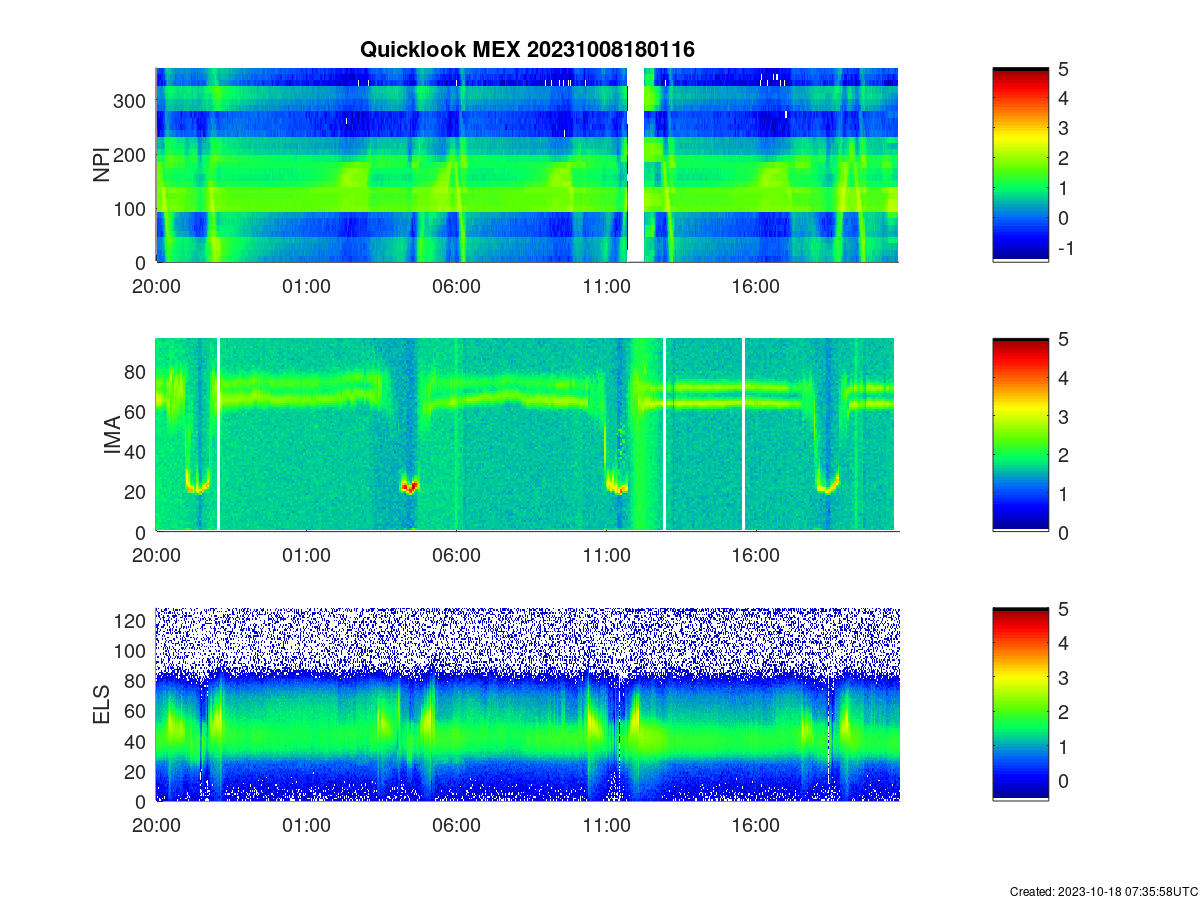Click the 60 tick on IMA y-axis

[137, 411]
